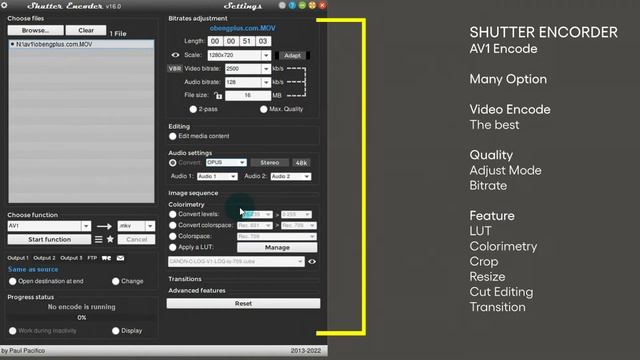640x360 pixels.
Task: Open the task list hamburger icon
Action: tap(99, 240)
